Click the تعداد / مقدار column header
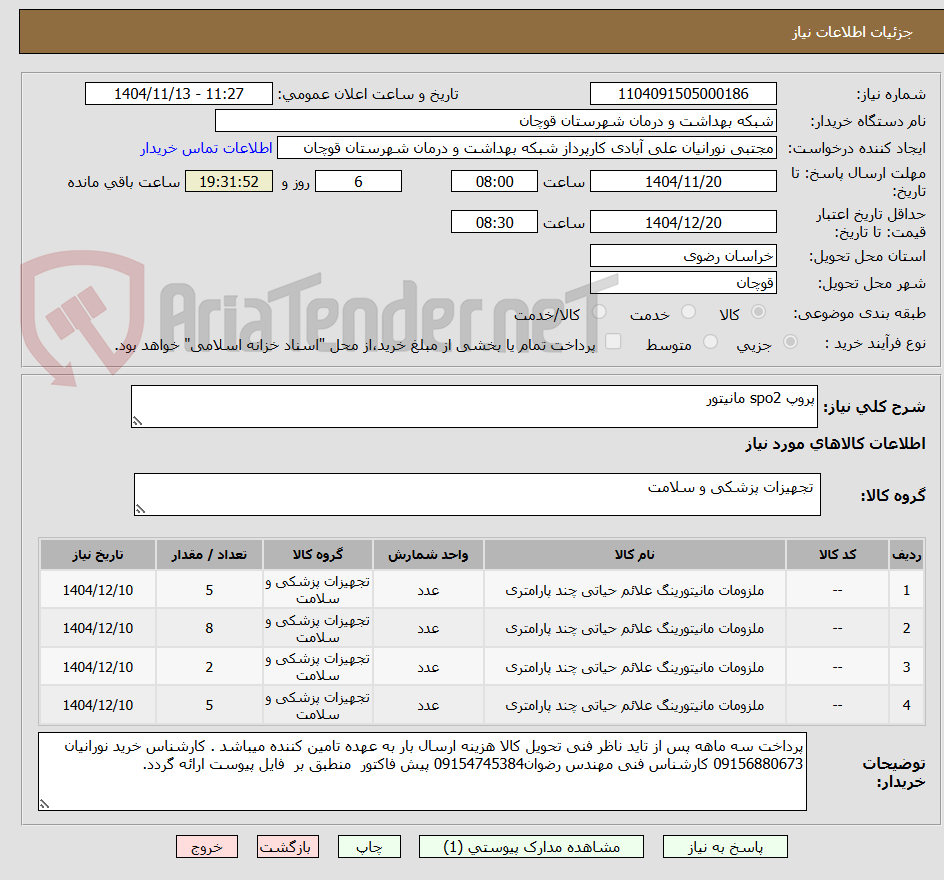 (x=209, y=554)
